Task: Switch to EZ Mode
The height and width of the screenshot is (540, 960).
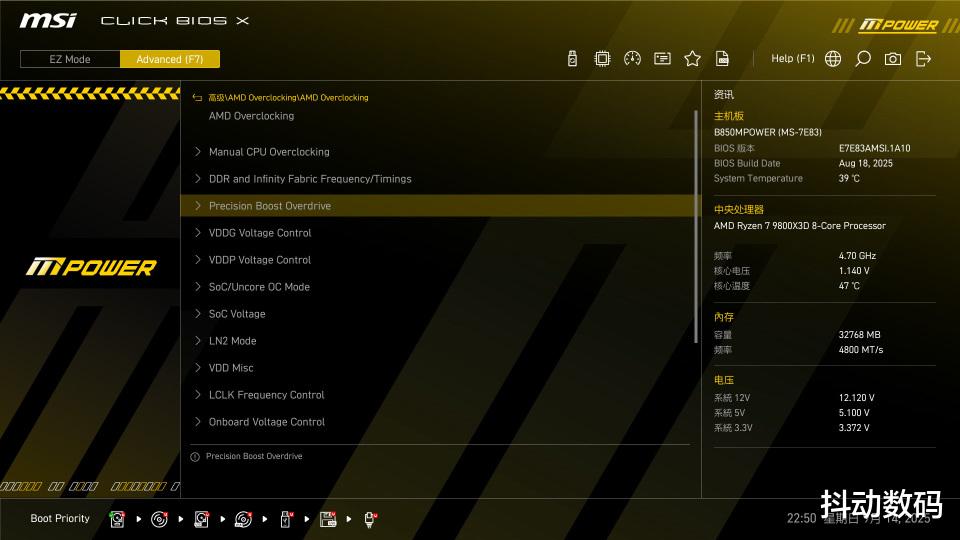Action: (70, 59)
